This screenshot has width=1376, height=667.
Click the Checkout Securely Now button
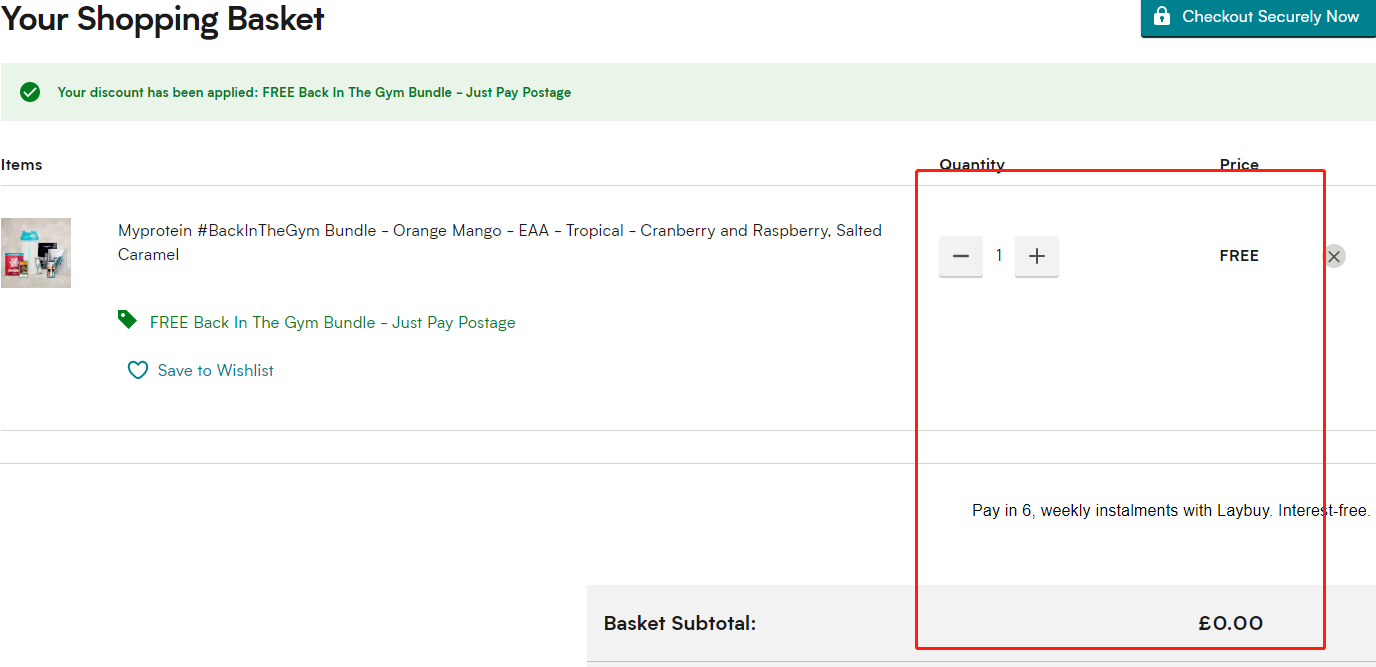pyautogui.click(x=1258, y=17)
